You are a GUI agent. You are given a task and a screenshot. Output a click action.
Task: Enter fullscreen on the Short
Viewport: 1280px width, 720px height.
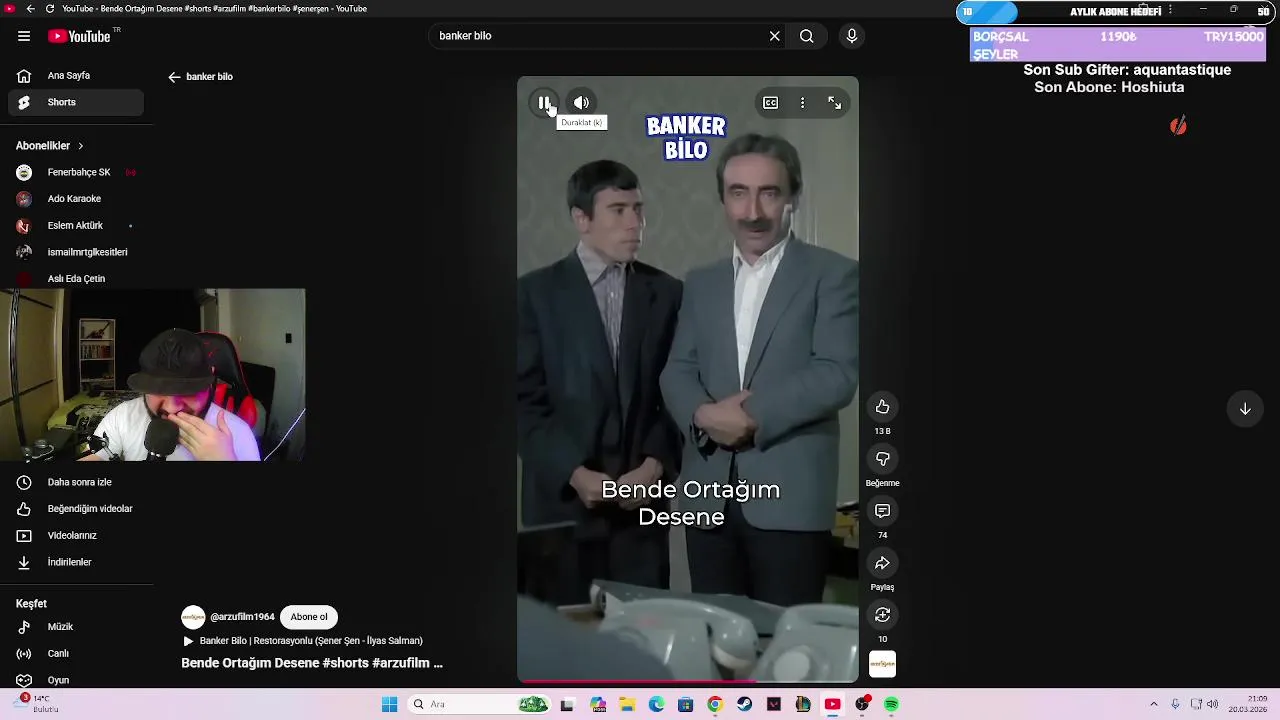pos(835,103)
